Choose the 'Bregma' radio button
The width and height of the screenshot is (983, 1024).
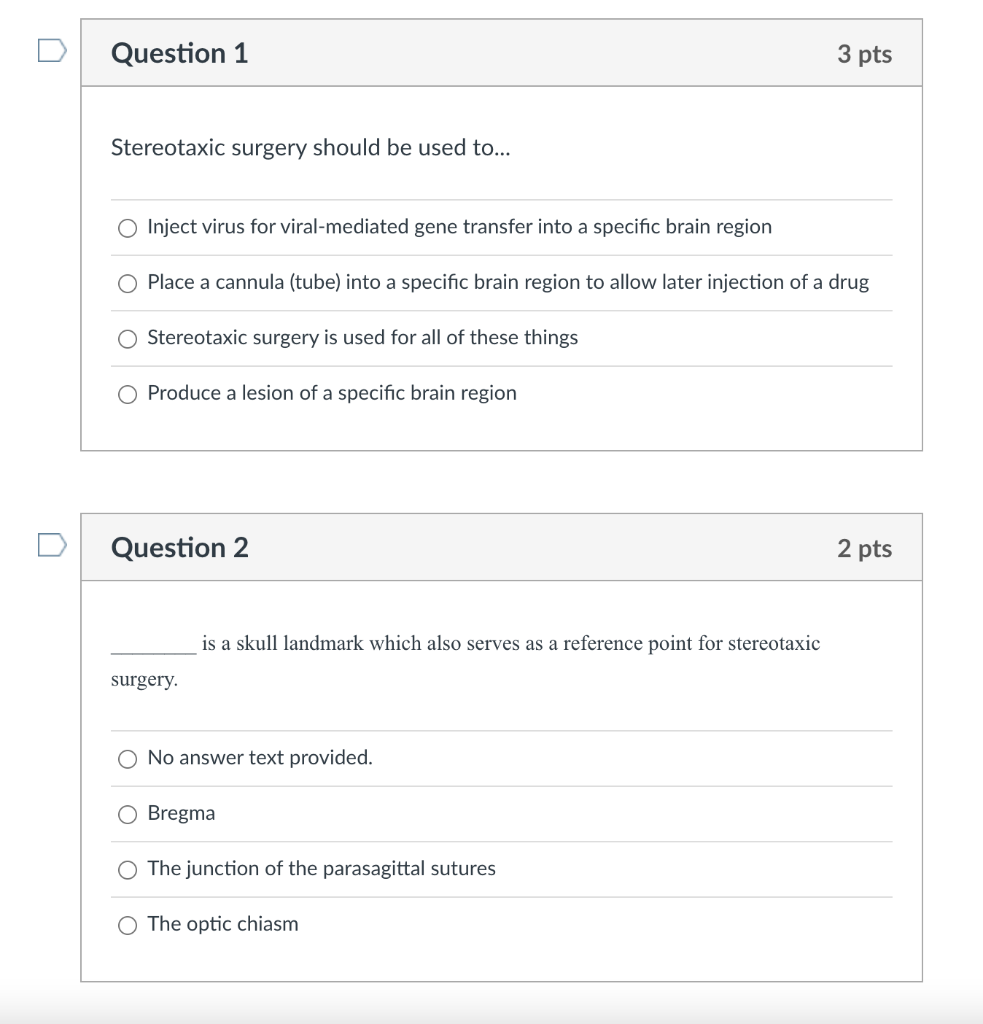point(127,814)
